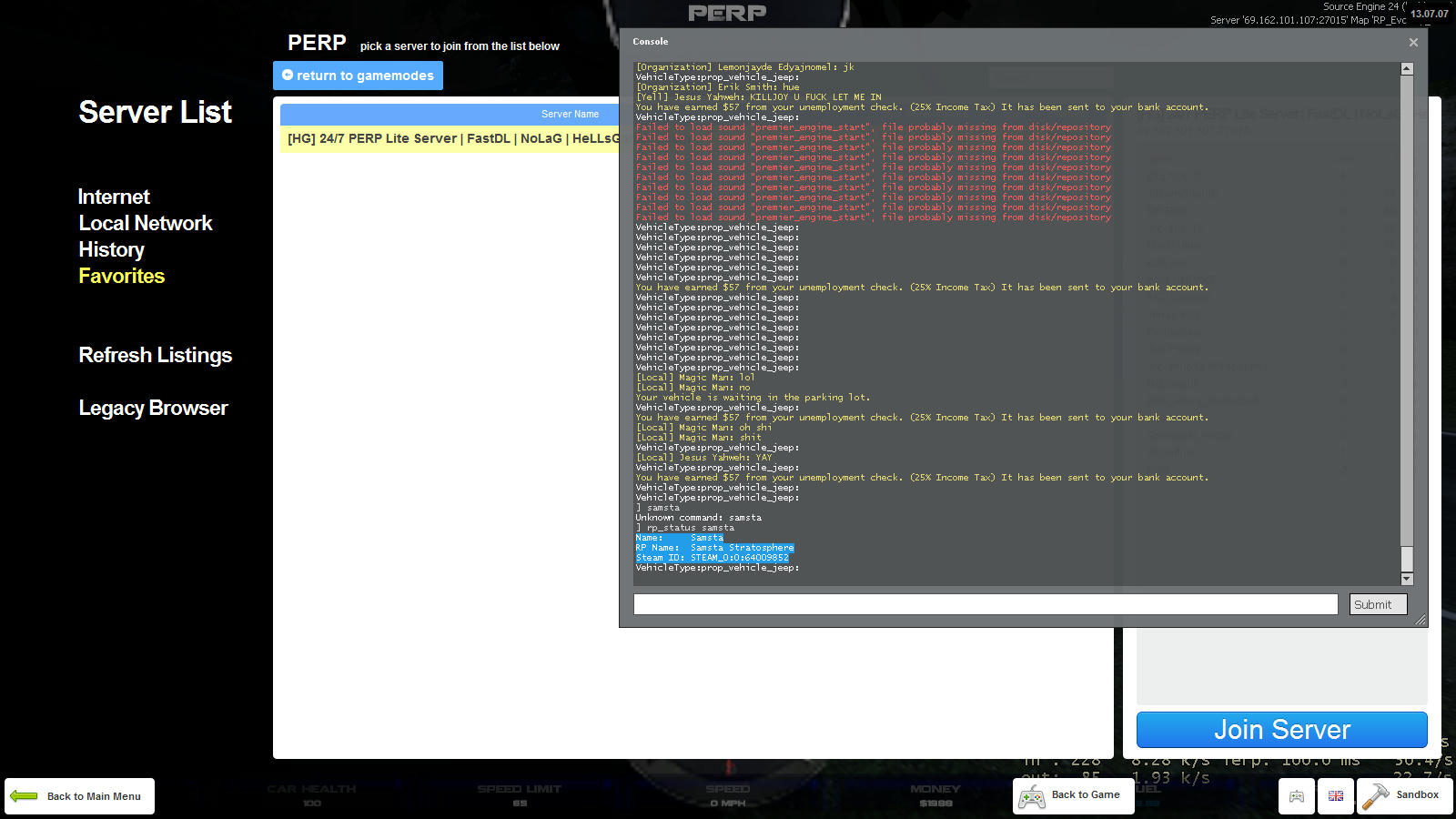Click the '[Local] Magic Man: lol' chat line
This screenshot has width=1456, height=819.
695,378
